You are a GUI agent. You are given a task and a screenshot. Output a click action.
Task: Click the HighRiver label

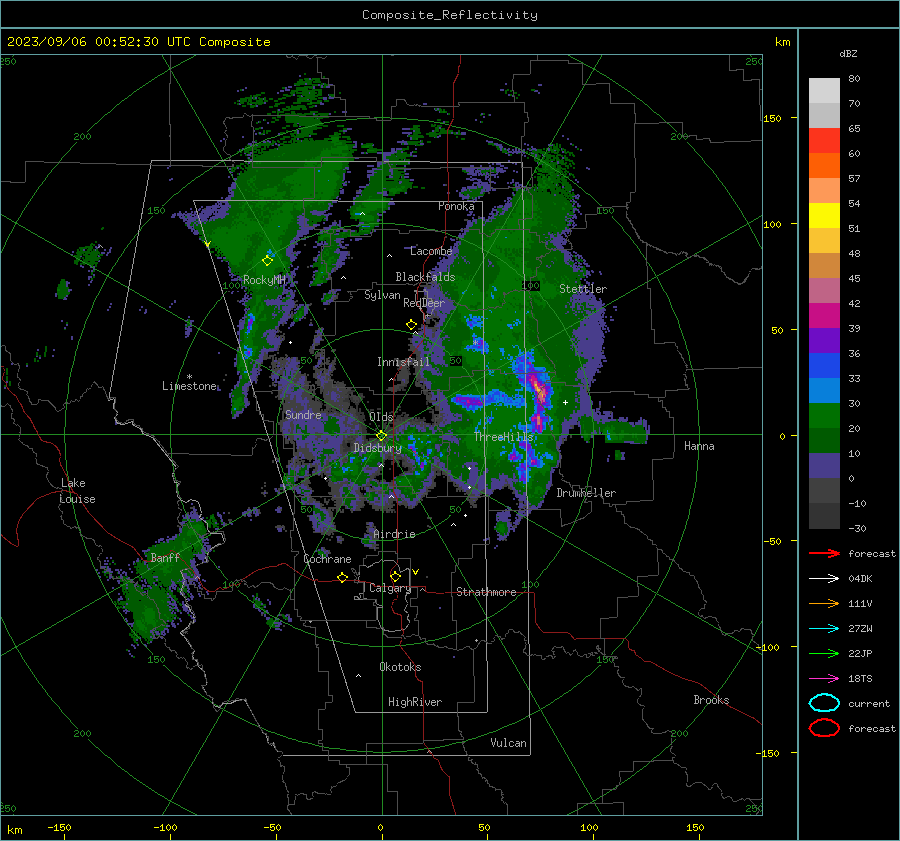click(414, 702)
